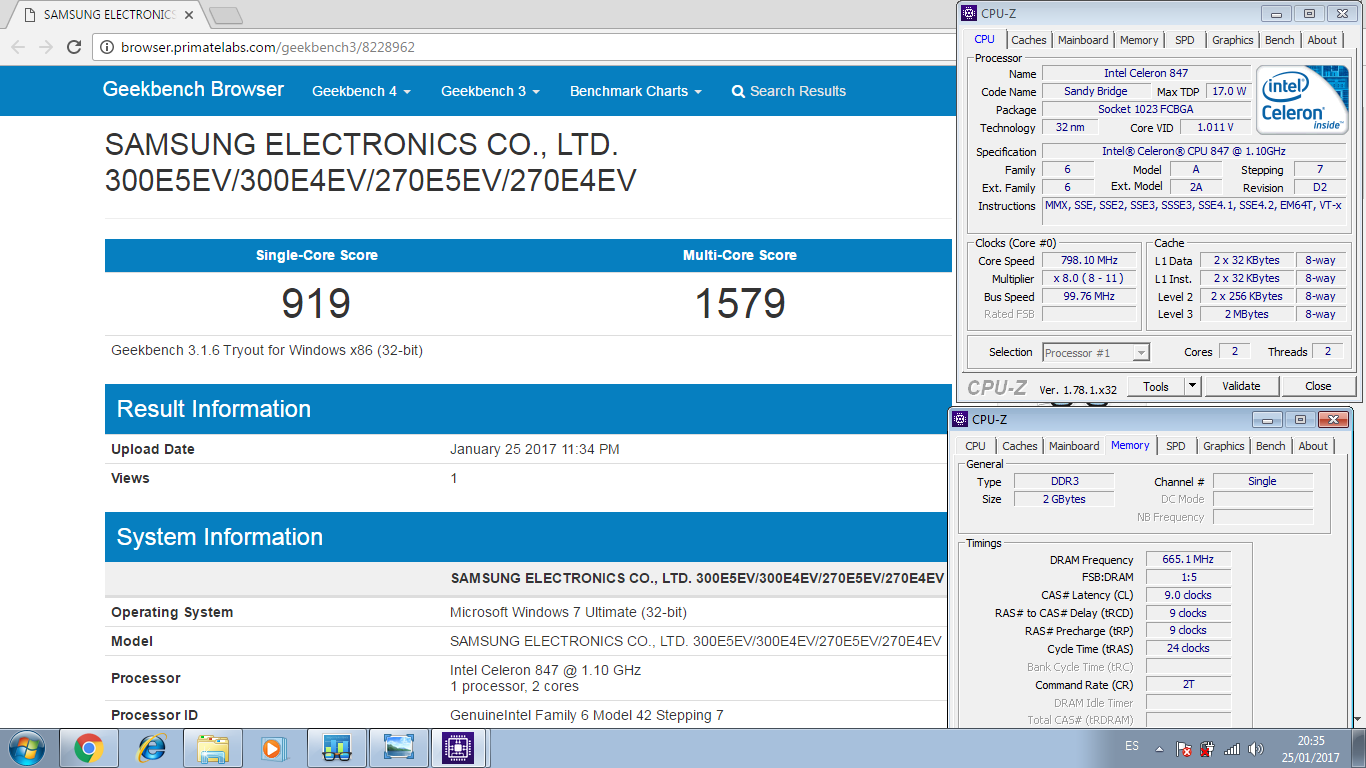Click the Single-Core Score value 919
Screen dimensions: 1366x768
coord(316,303)
